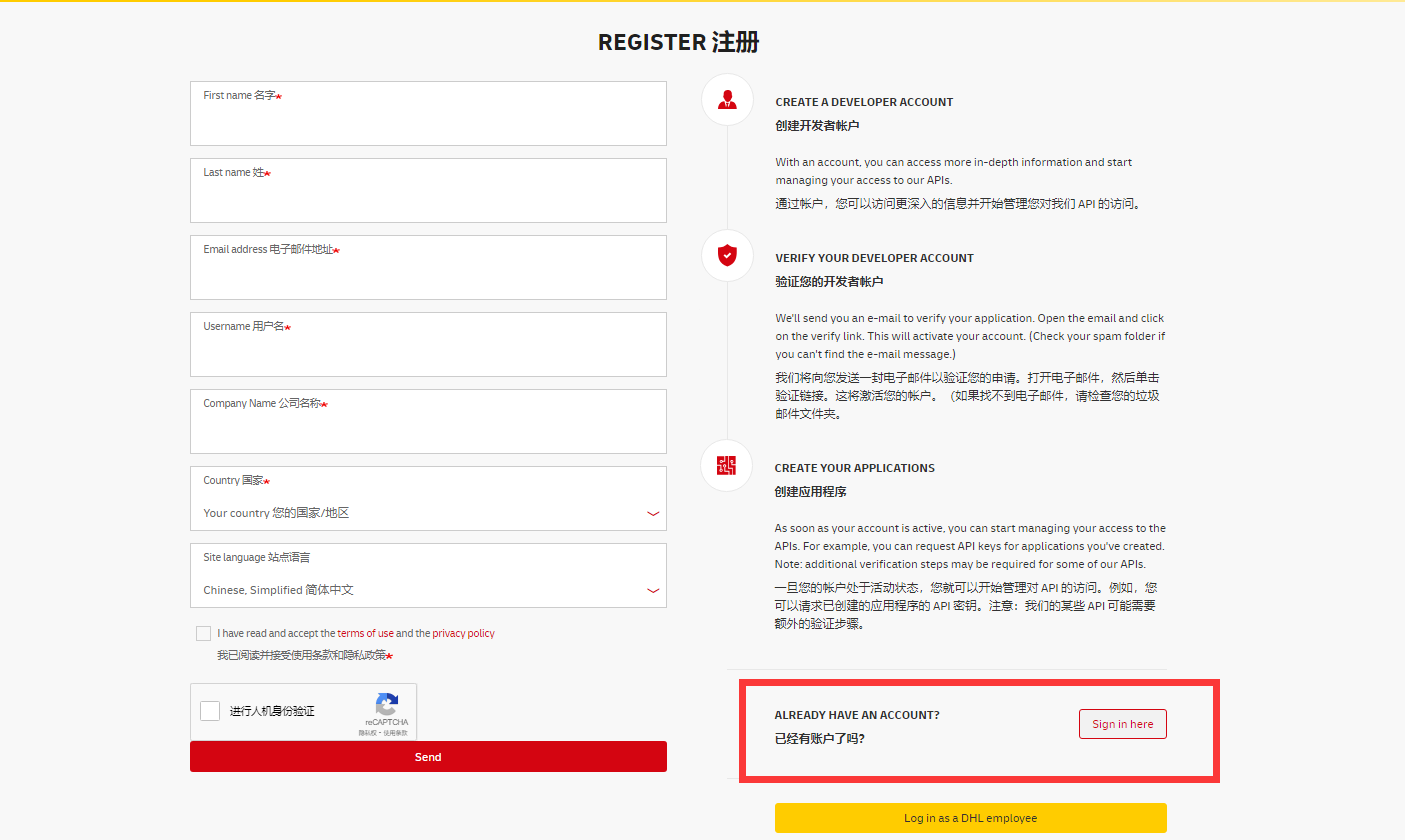The width and height of the screenshot is (1405, 840).
Task: Open the terms of use link
Action: coord(365,633)
